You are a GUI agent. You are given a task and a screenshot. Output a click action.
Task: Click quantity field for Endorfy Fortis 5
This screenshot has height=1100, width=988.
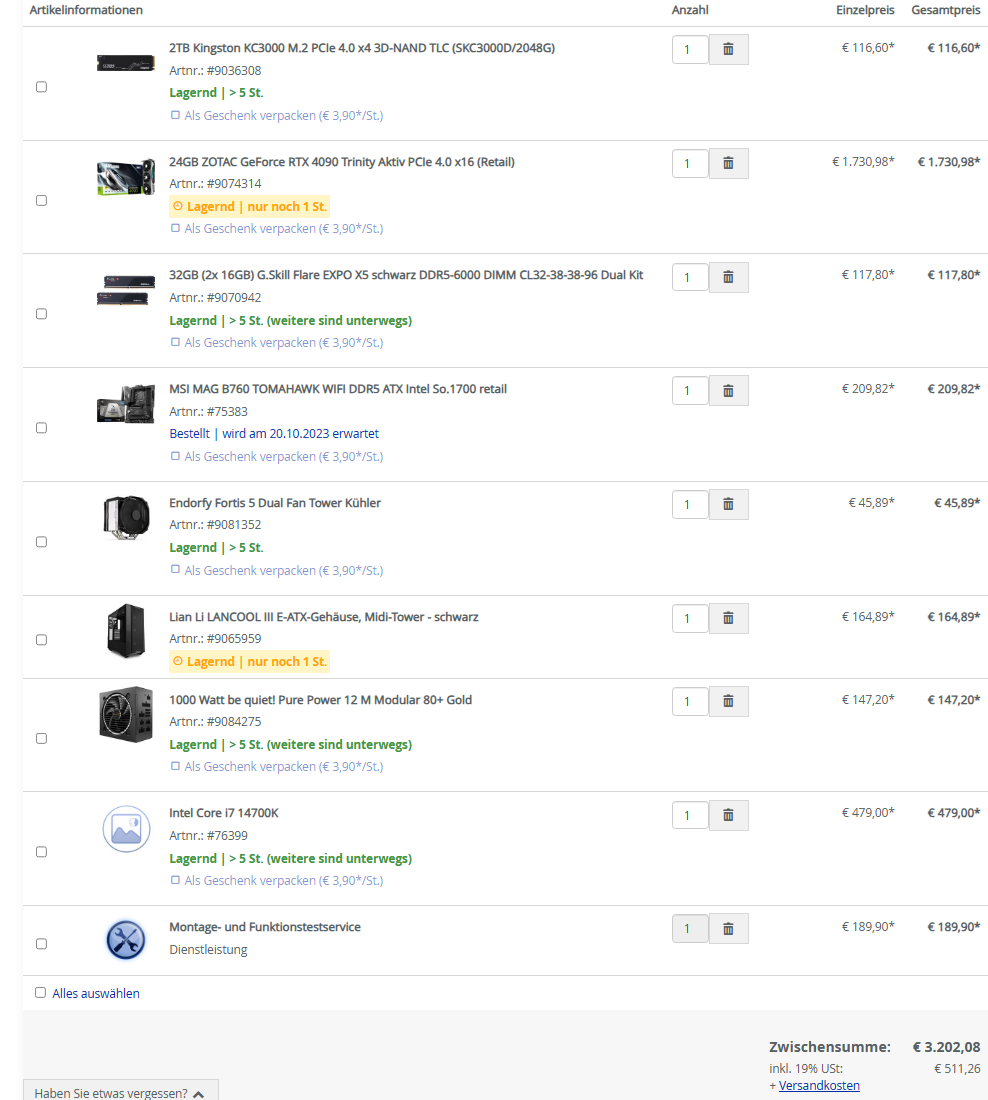690,504
